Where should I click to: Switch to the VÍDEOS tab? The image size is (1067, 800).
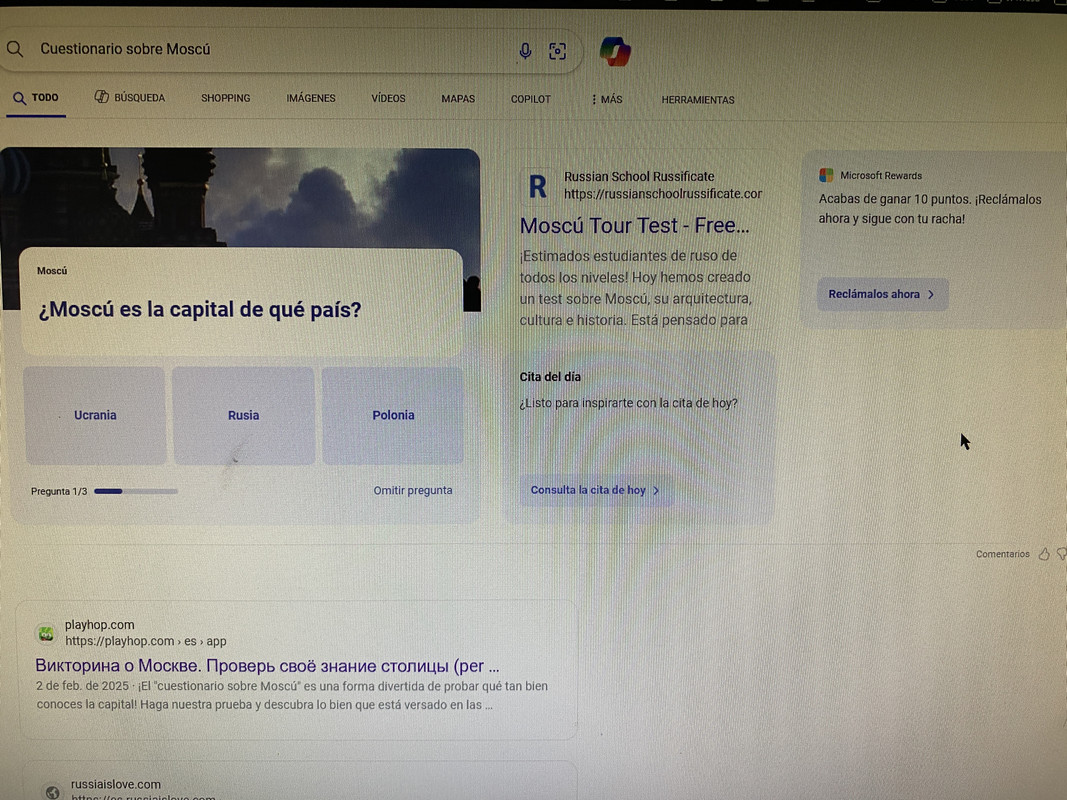pyautogui.click(x=389, y=98)
